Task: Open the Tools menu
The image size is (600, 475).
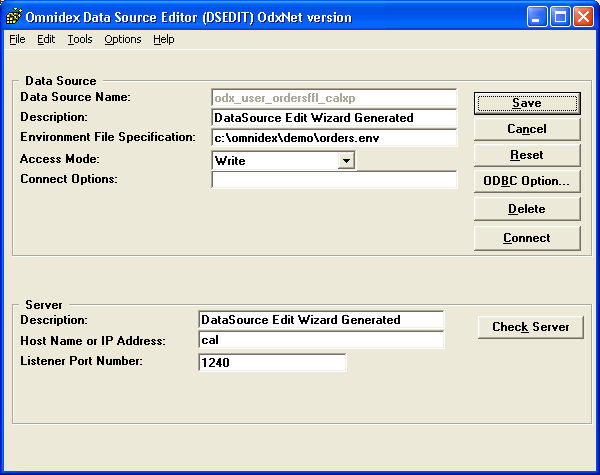Action: [80, 39]
